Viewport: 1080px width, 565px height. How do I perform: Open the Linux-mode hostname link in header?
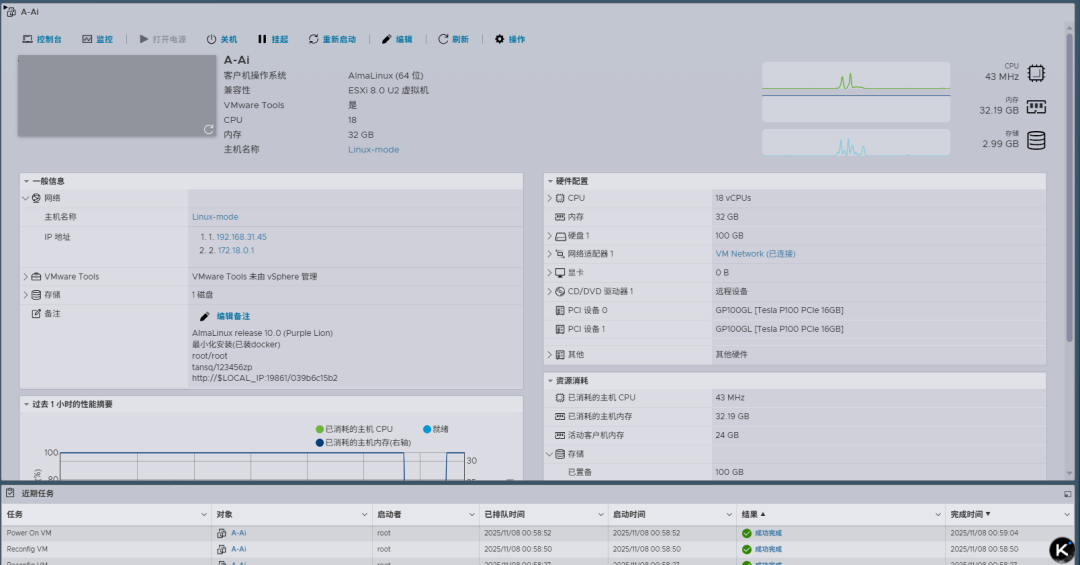pyautogui.click(x=373, y=150)
